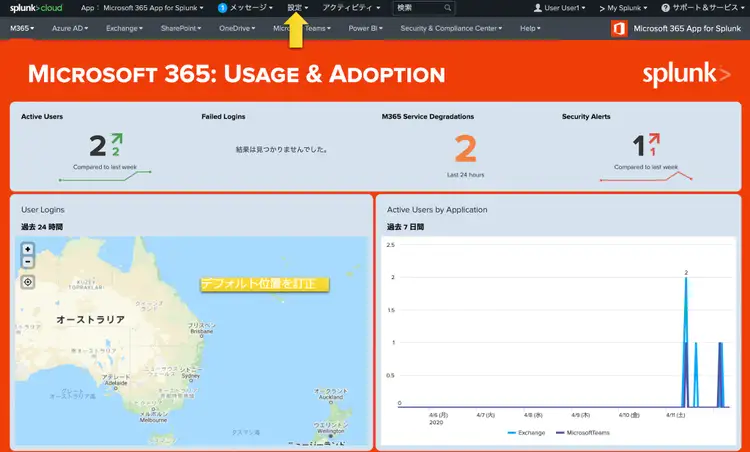Open the SharePoint nav menu
This screenshot has width=750, height=452.
[181, 28]
